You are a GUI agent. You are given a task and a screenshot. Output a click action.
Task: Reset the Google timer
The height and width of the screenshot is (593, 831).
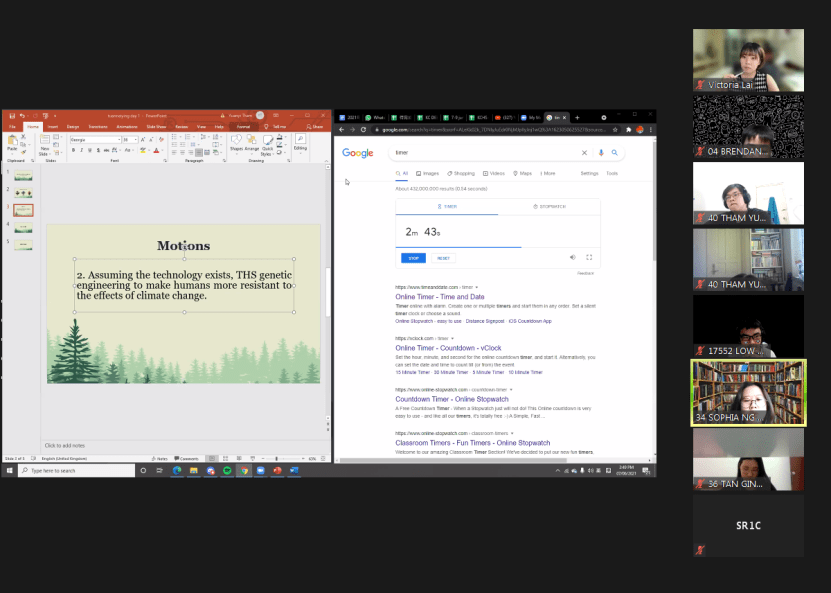tap(444, 258)
